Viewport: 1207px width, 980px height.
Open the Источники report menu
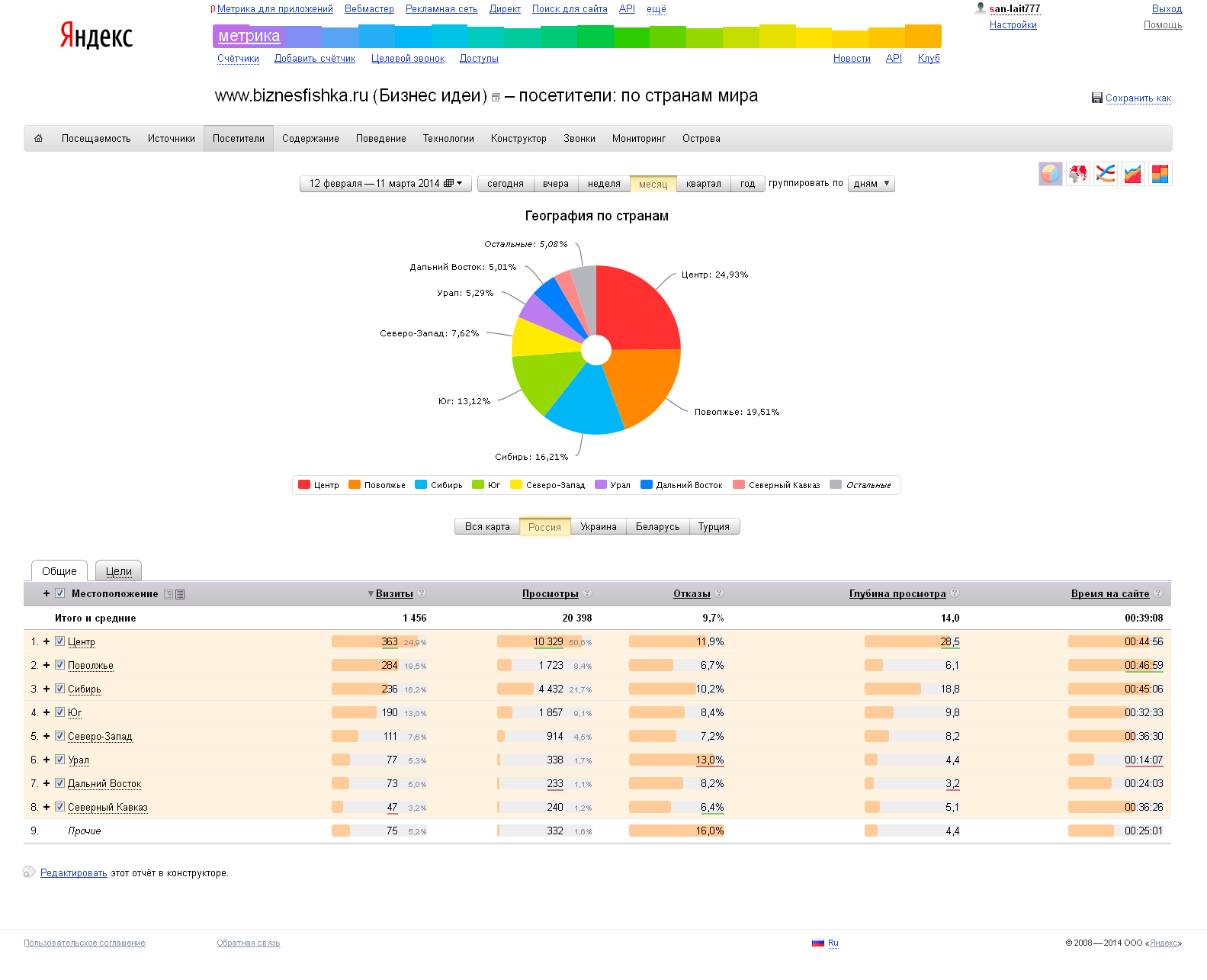coord(172,138)
